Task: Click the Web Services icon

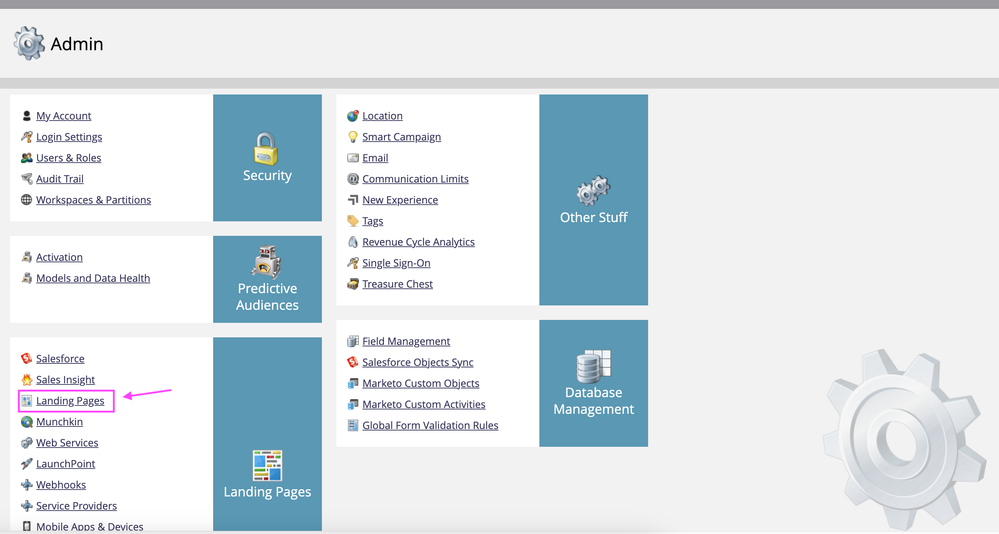Action: (x=26, y=443)
